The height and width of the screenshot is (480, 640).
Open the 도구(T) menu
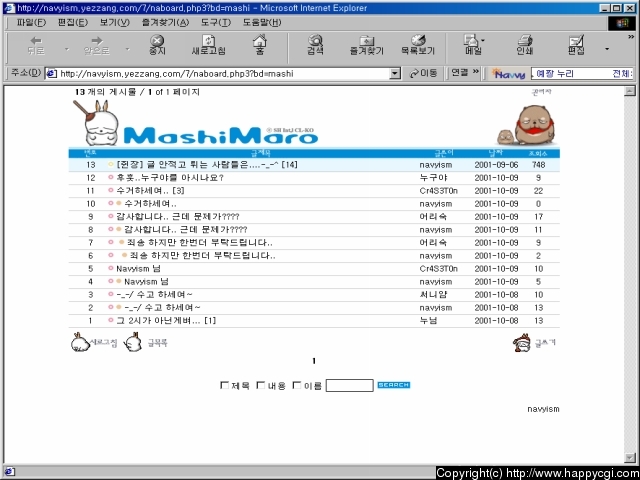click(216, 22)
